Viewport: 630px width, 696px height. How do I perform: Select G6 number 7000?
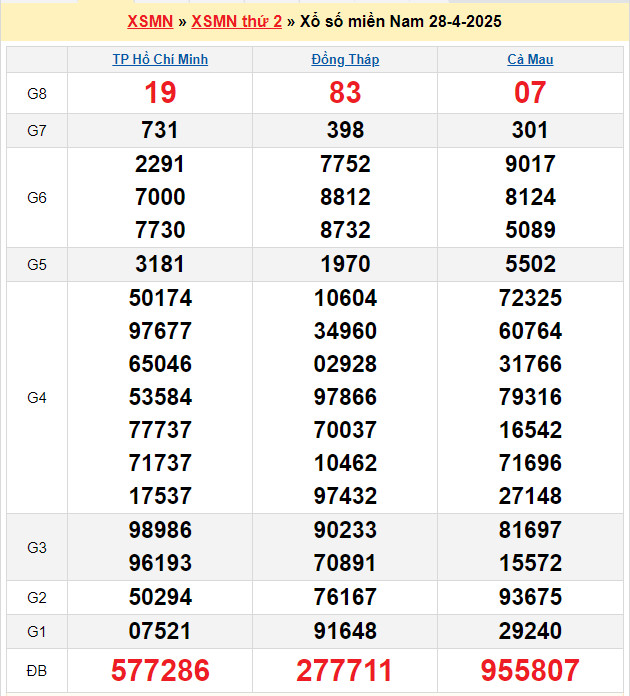tap(160, 197)
